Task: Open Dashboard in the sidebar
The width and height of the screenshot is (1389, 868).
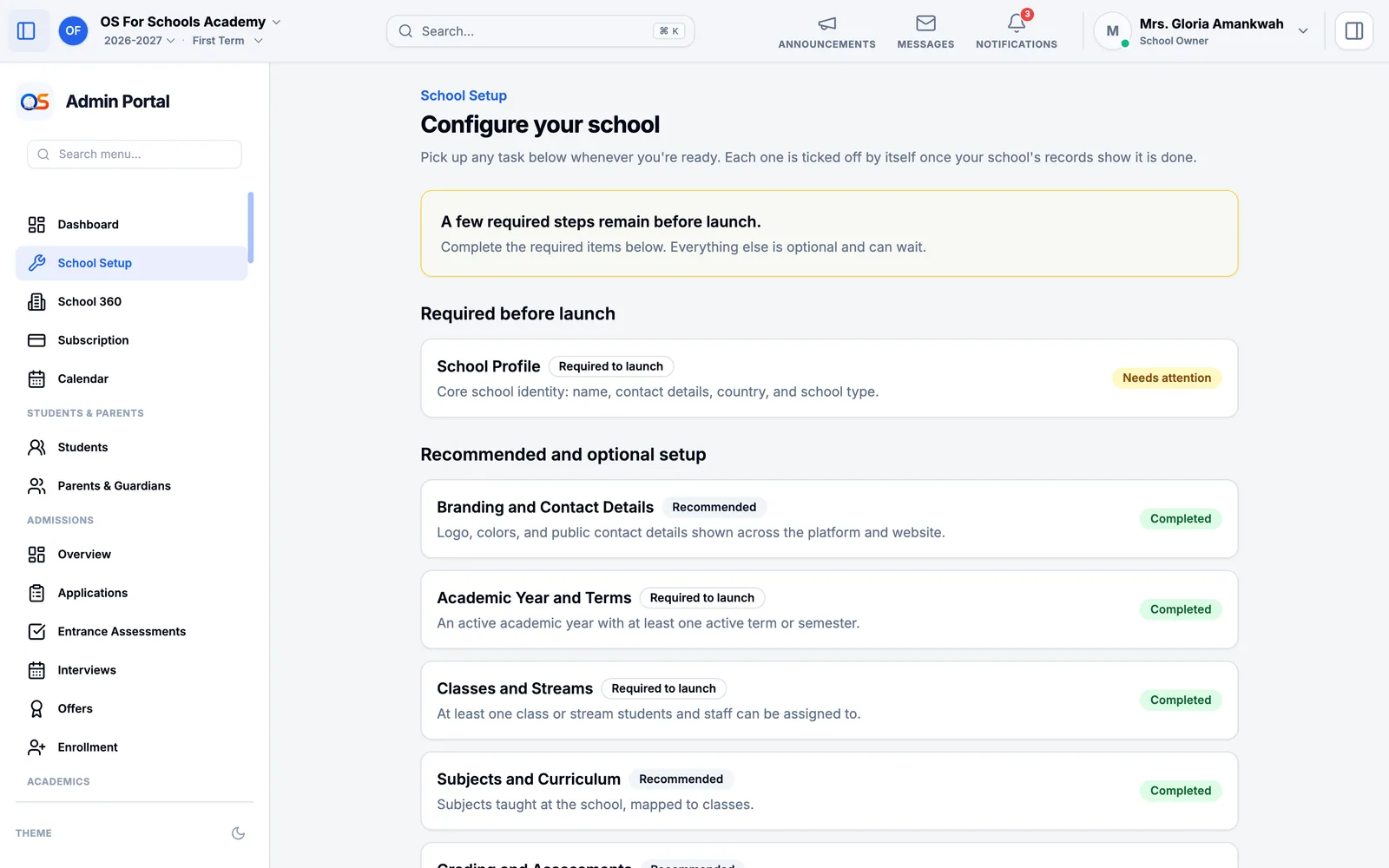Action: coord(132,225)
